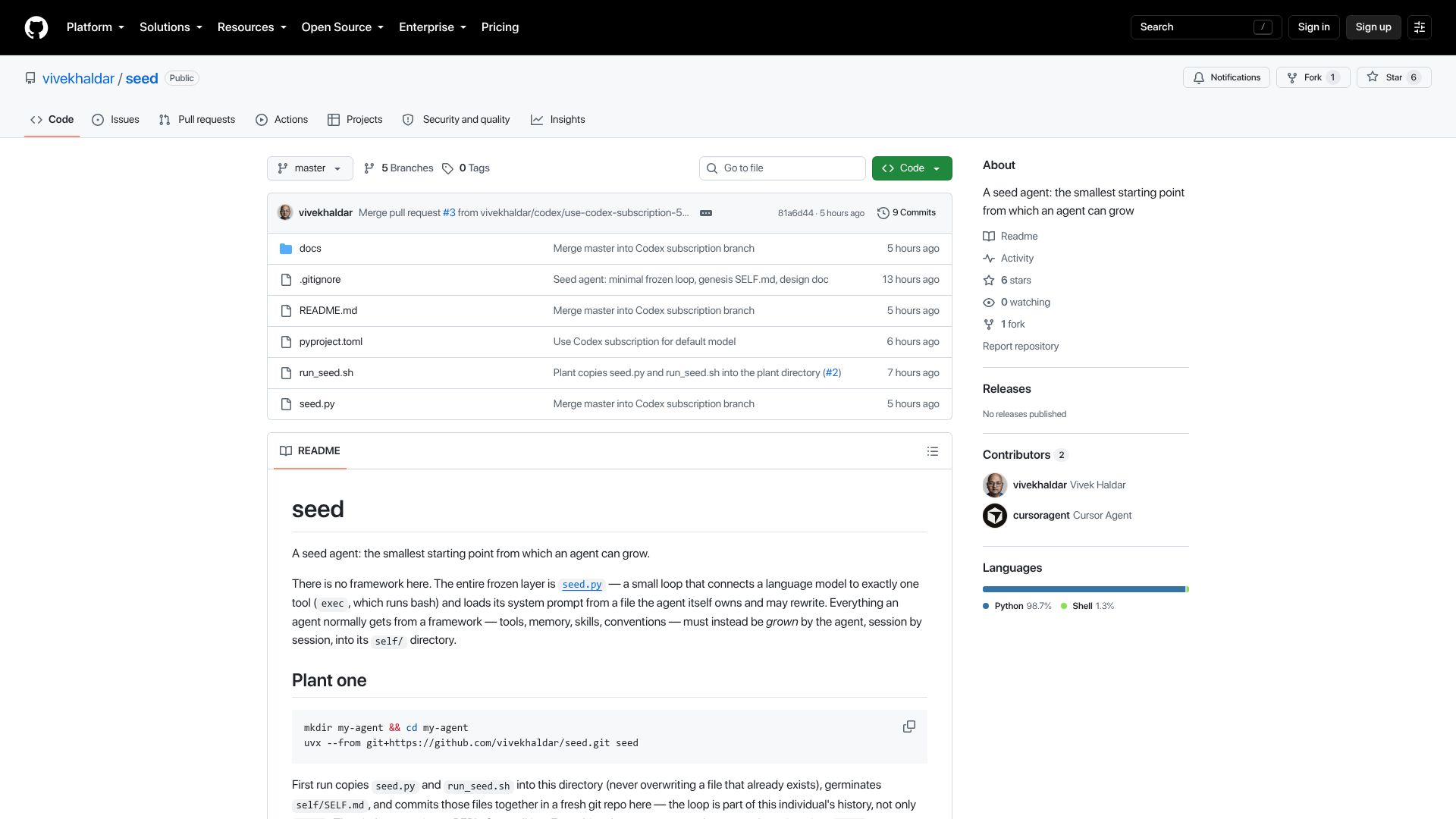Open the header settings sliders icon
The width and height of the screenshot is (1456, 819).
click(x=1420, y=27)
